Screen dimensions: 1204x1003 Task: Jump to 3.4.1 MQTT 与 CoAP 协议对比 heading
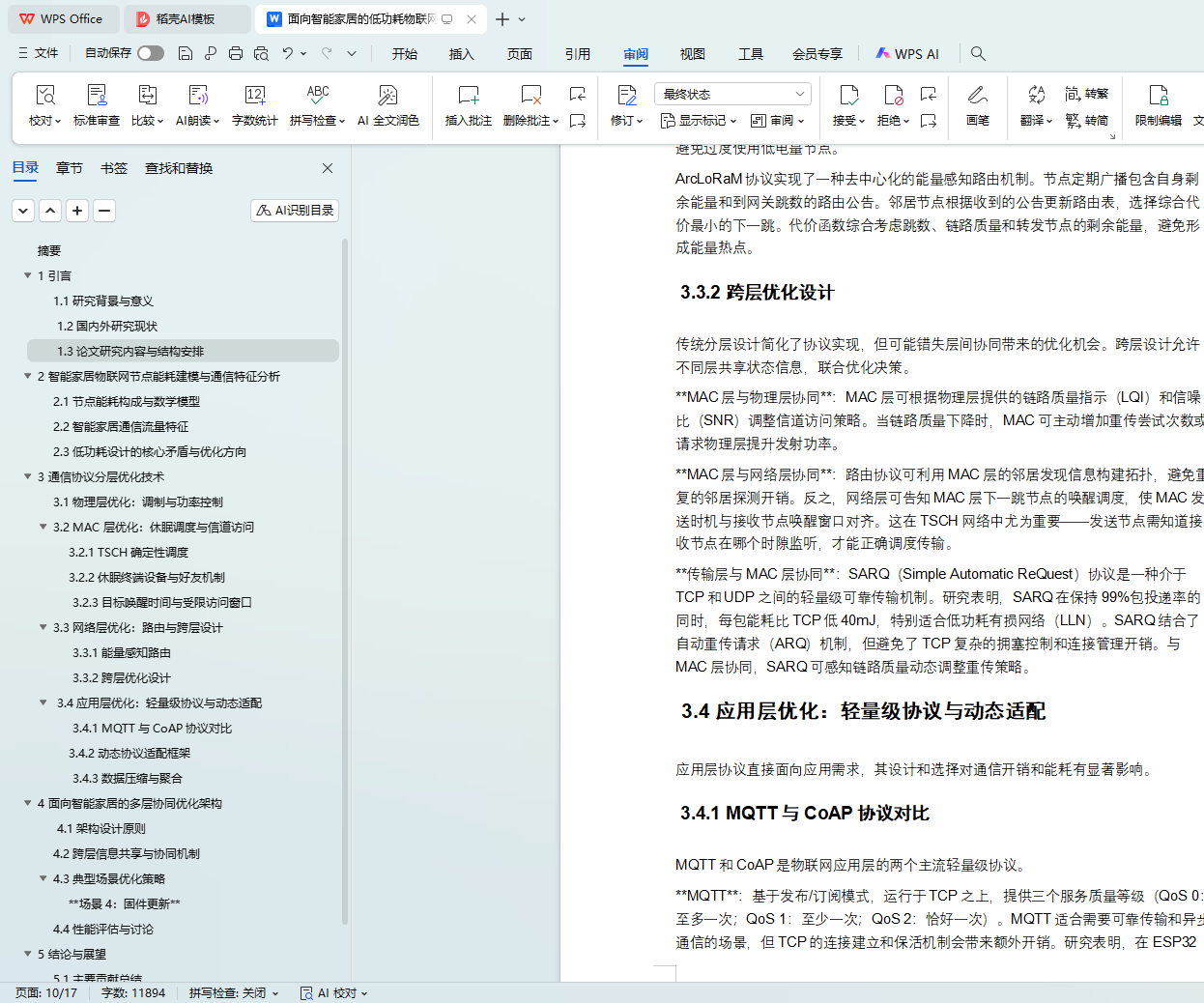coord(152,728)
